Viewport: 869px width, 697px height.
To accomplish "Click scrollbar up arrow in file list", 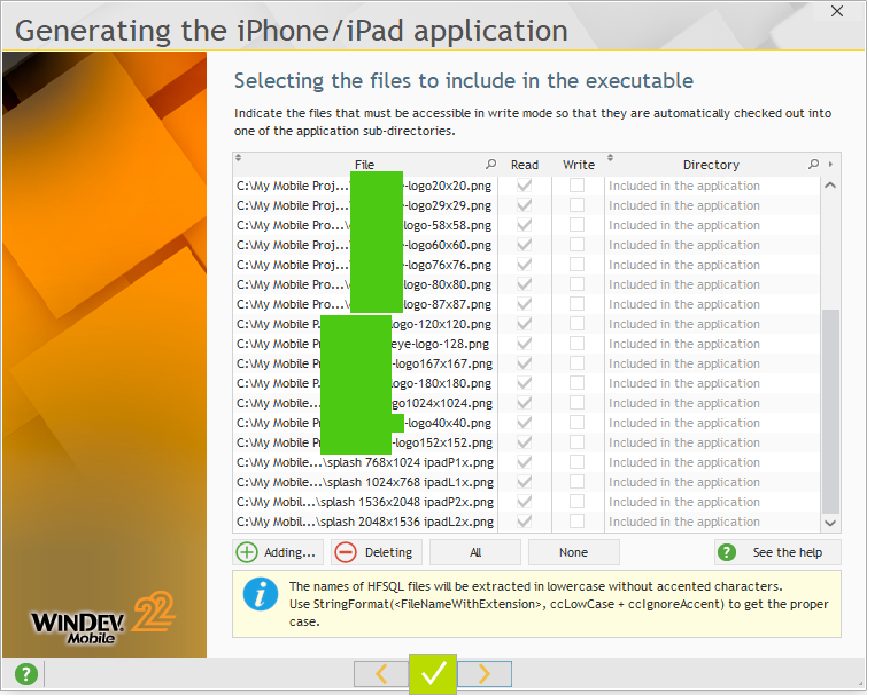I will click(831, 186).
